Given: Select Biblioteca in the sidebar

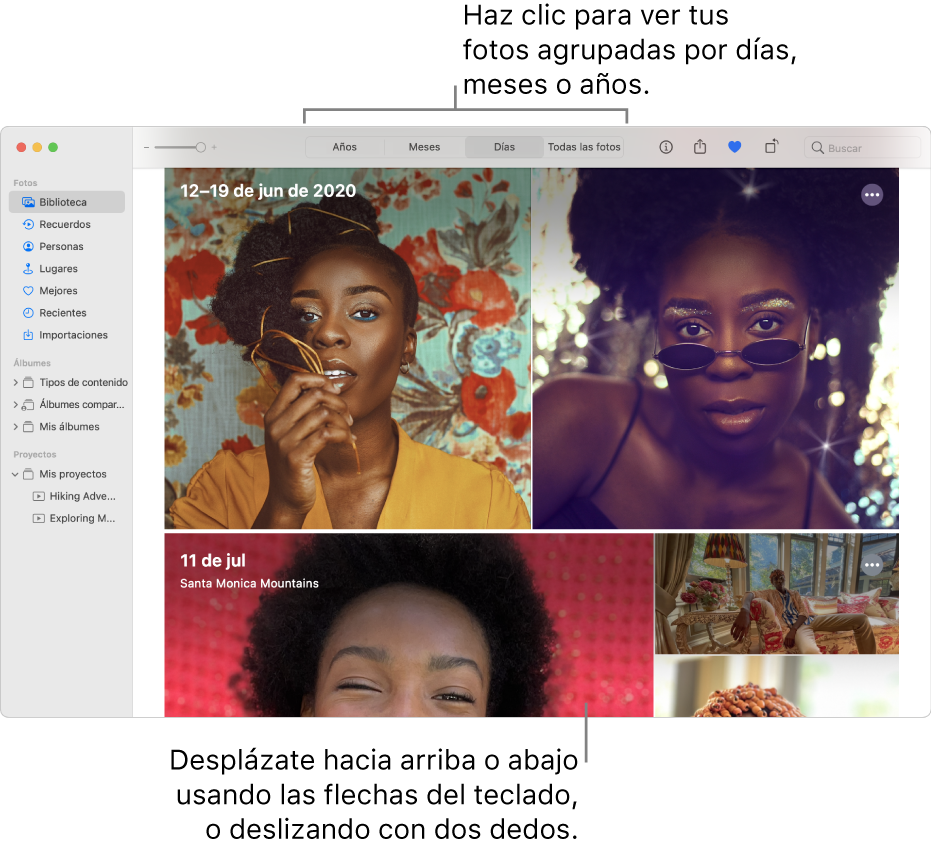Looking at the screenshot, I should pos(63,202).
